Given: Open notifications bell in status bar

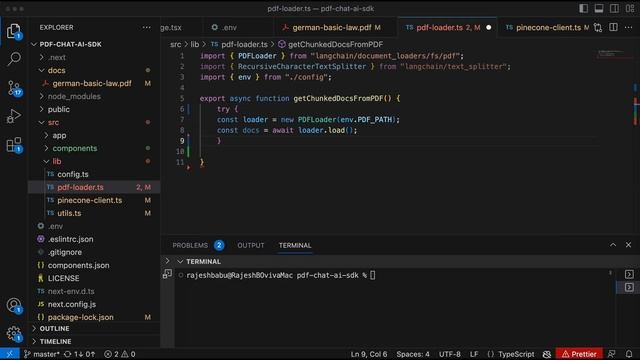Looking at the screenshot, I should [629, 354].
